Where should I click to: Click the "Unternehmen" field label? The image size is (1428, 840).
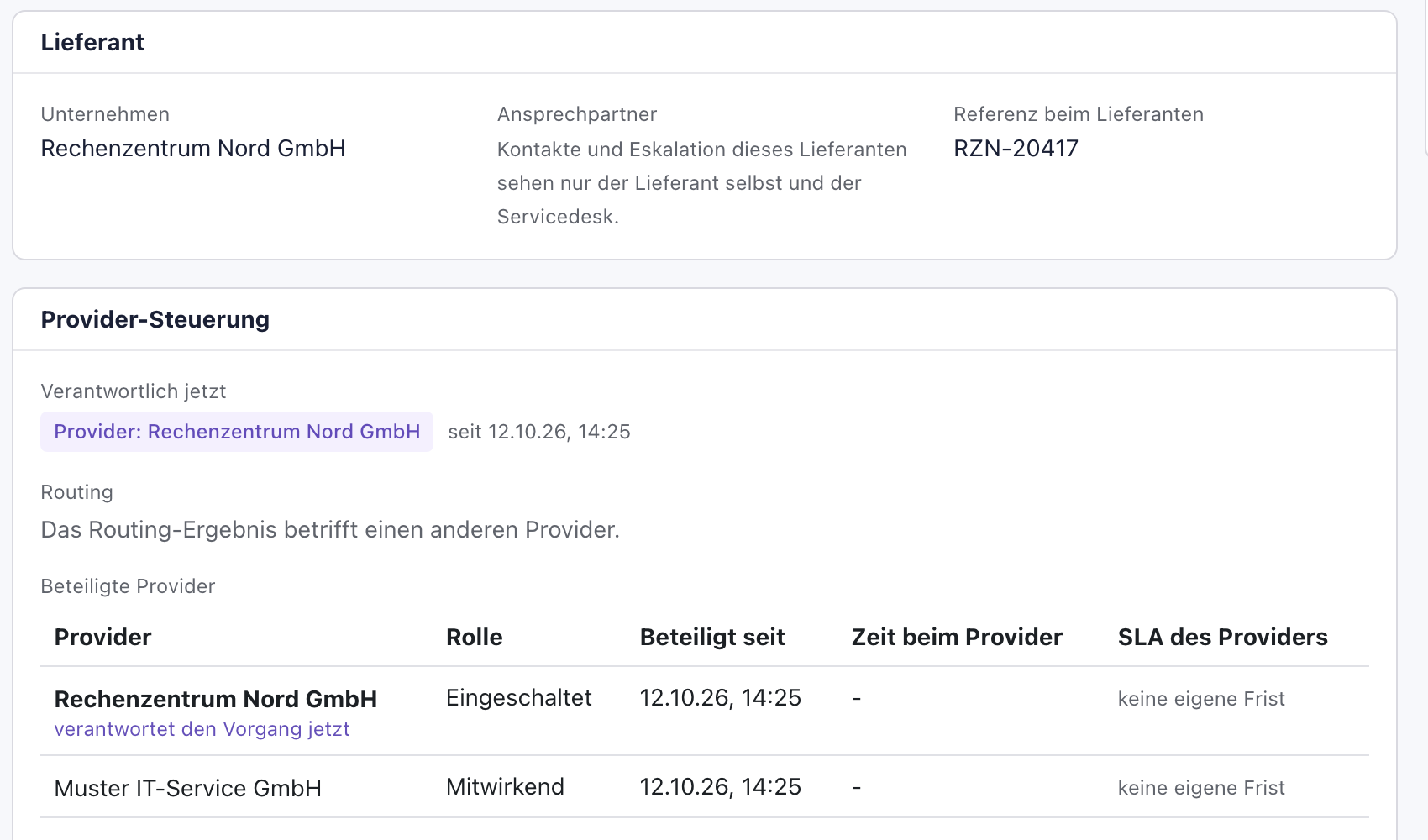[105, 114]
